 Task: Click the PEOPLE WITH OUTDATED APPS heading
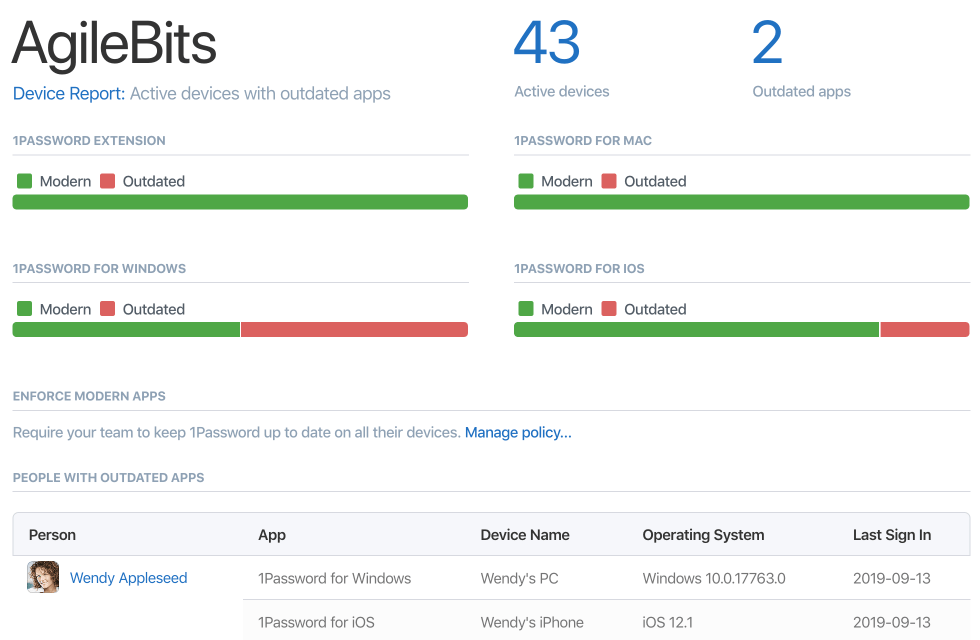(109, 478)
